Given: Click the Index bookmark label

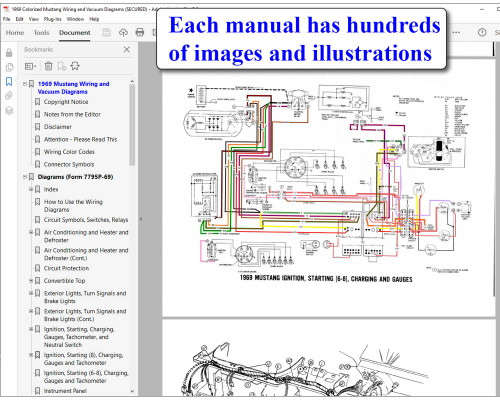Looking at the screenshot, I should [x=51, y=189].
